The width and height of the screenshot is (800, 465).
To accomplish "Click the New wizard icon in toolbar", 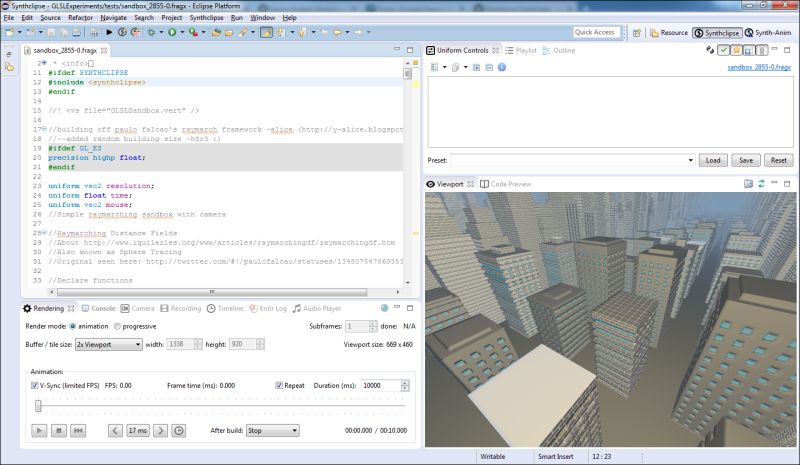I will (10, 32).
